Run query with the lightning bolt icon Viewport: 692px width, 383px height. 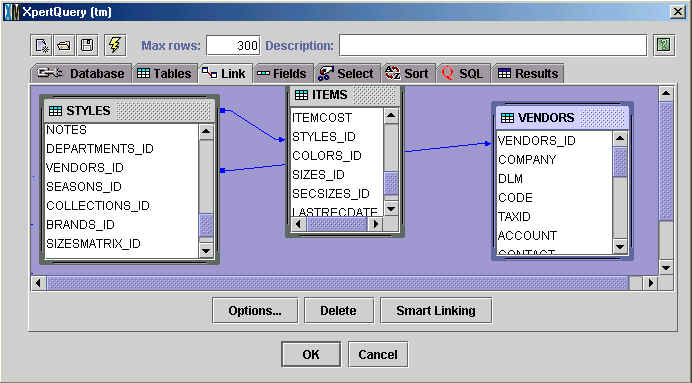115,45
